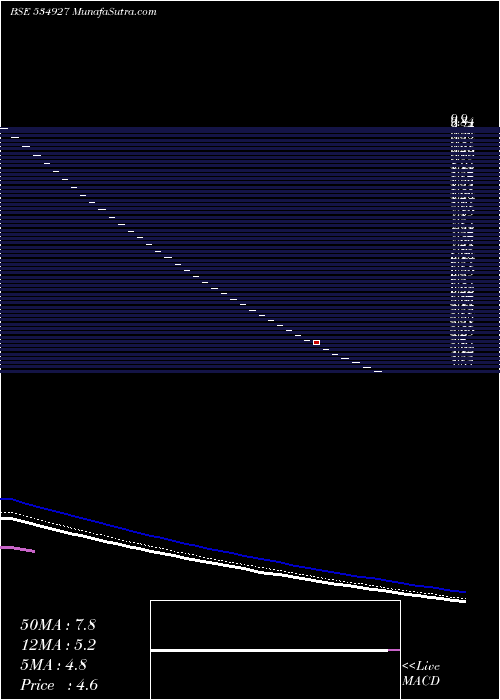Image resolution: width=500 pixels, height=700 pixels.
Task: Click the MACD panel box
Action: coord(275,650)
